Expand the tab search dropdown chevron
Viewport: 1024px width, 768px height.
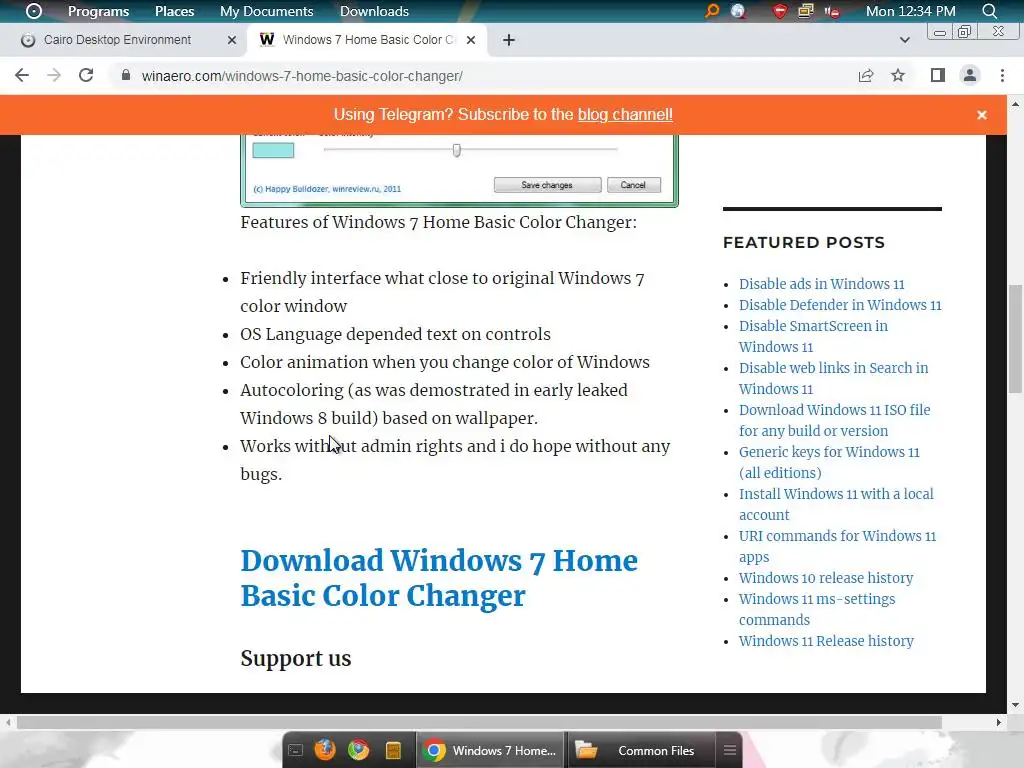coord(904,40)
